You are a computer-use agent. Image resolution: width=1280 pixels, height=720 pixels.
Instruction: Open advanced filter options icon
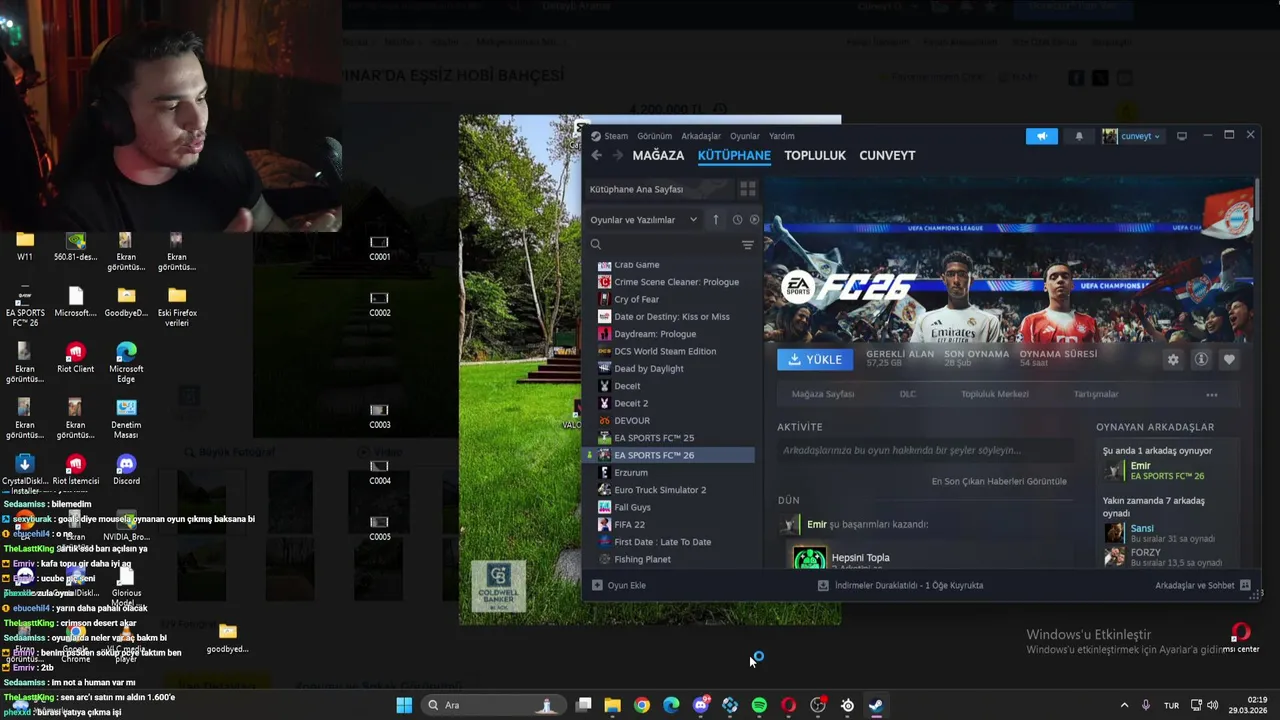(x=747, y=244)
